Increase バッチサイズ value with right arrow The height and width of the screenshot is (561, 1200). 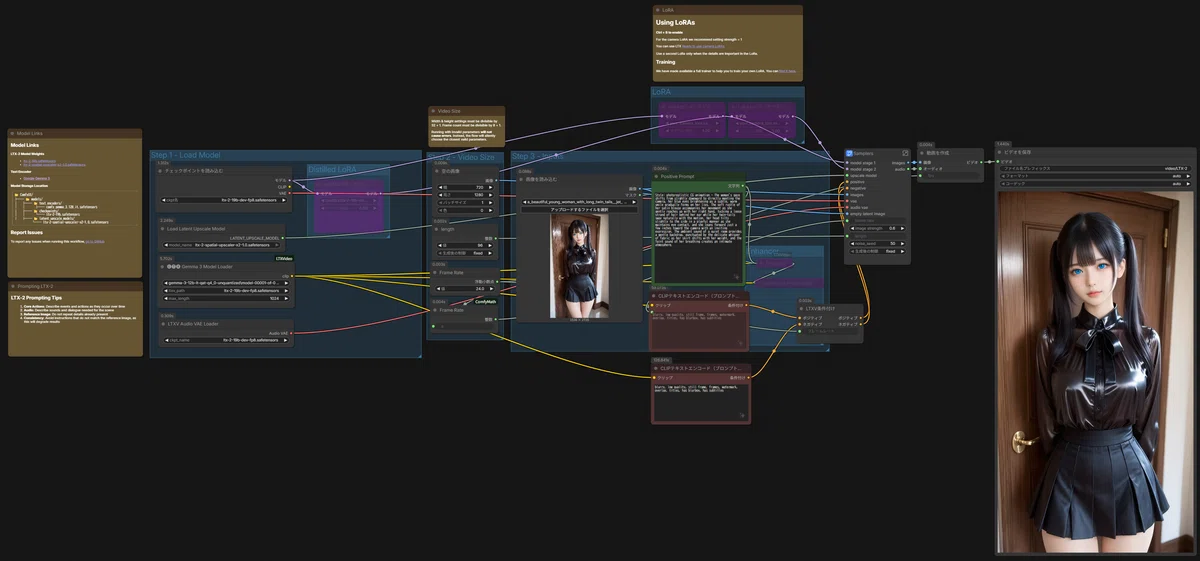[x=492, y=202]
